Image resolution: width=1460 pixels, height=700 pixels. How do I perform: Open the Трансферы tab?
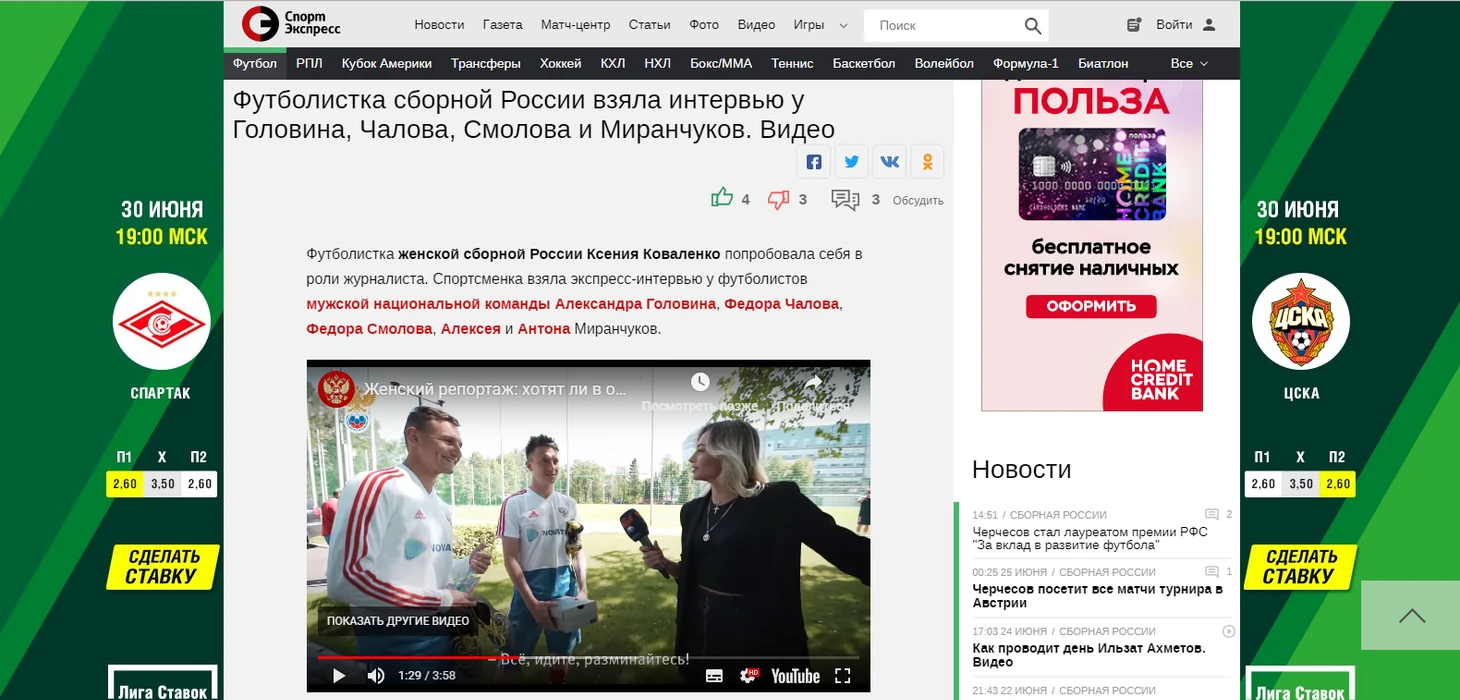486,63
